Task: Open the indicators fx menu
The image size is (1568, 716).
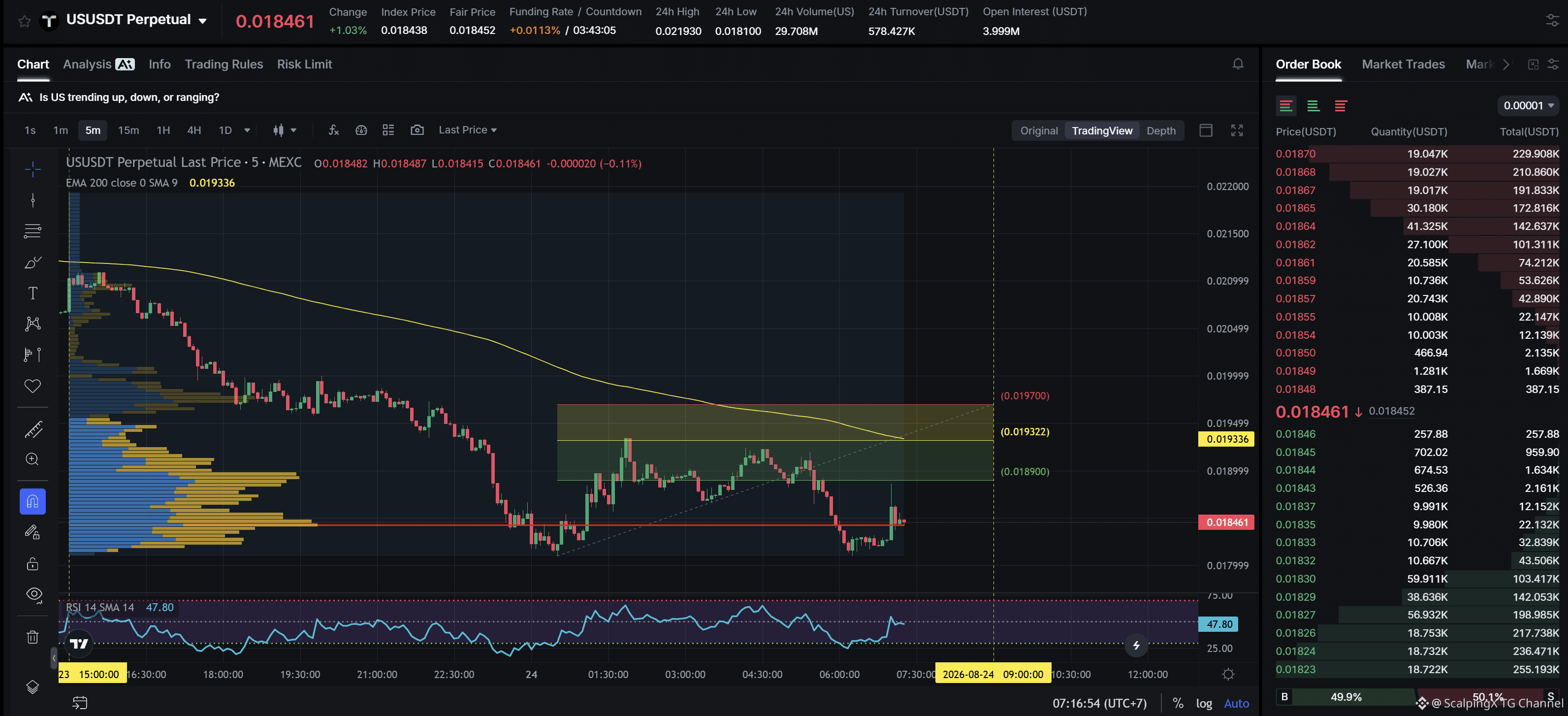Action: (334, 130)
